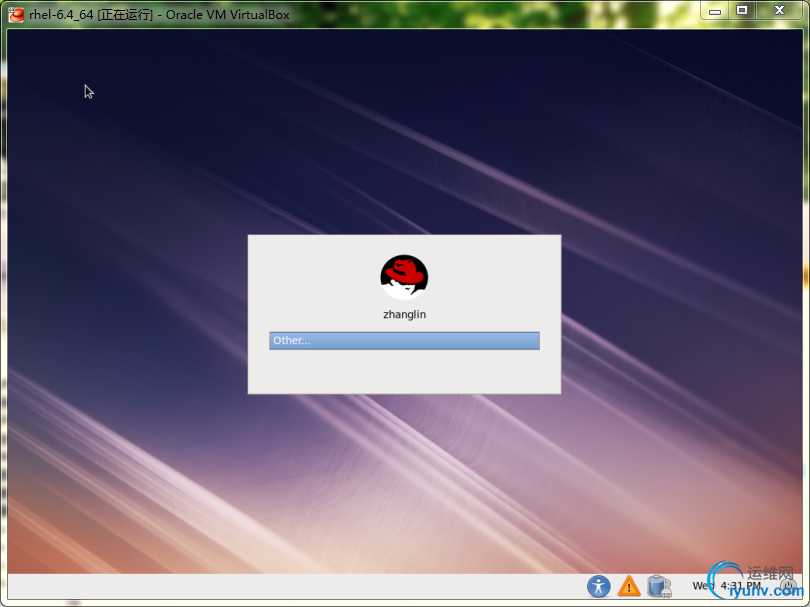810x607 pixels.
Task: Minimize the VirtualBox window
Action: pyautogui.click(x=715, y=11)
